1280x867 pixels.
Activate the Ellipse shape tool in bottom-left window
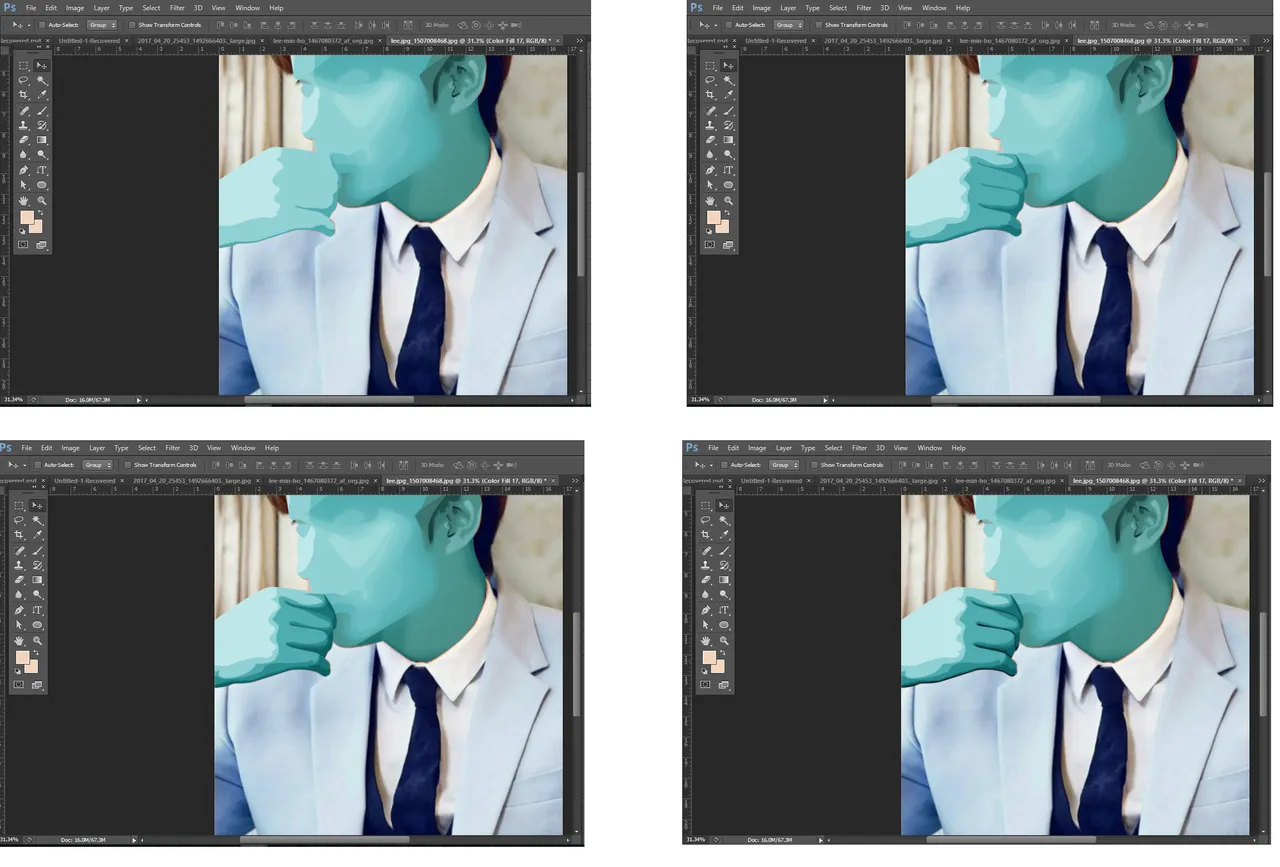[38, 625]
